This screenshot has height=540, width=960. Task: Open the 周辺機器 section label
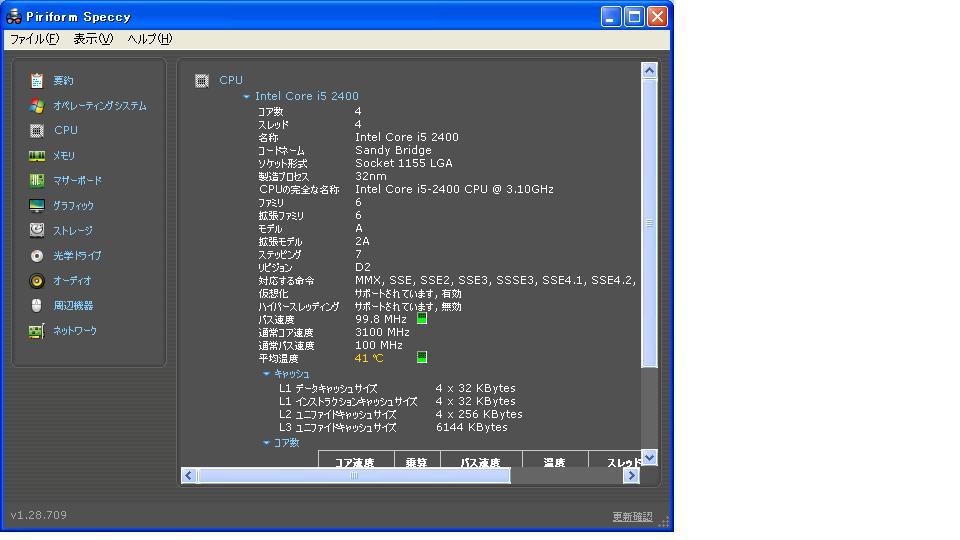(x=73, y=306)
